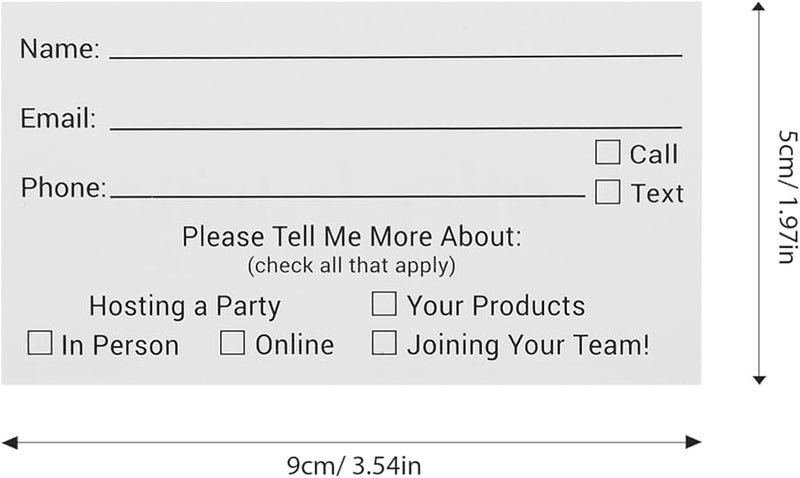
Task: Click the "Hosting a Party" label
Action: tap(184, 305)
